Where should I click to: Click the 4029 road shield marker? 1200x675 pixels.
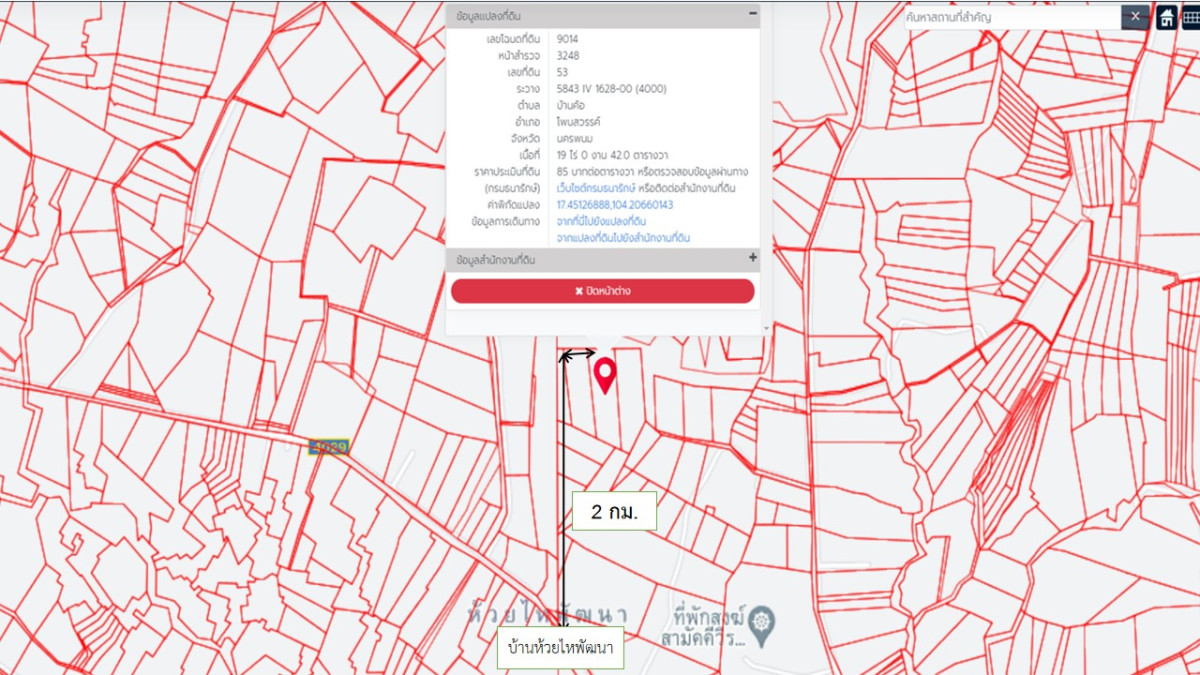click(329, 447)
